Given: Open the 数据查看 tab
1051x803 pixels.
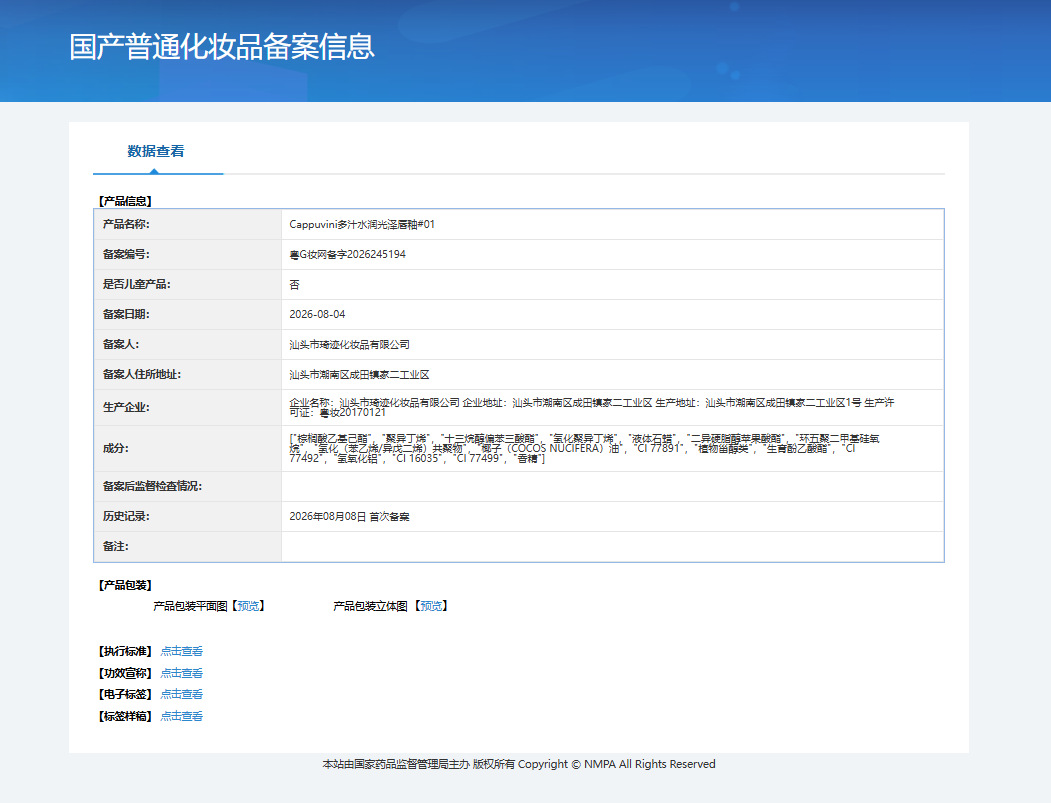Looking at the screenshot, I should 156,151.
